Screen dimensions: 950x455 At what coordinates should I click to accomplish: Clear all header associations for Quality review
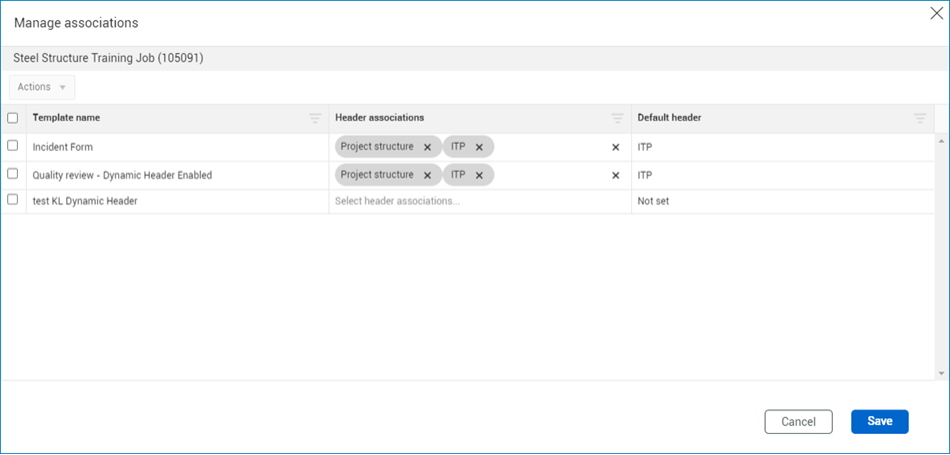(x=616, y=175)
